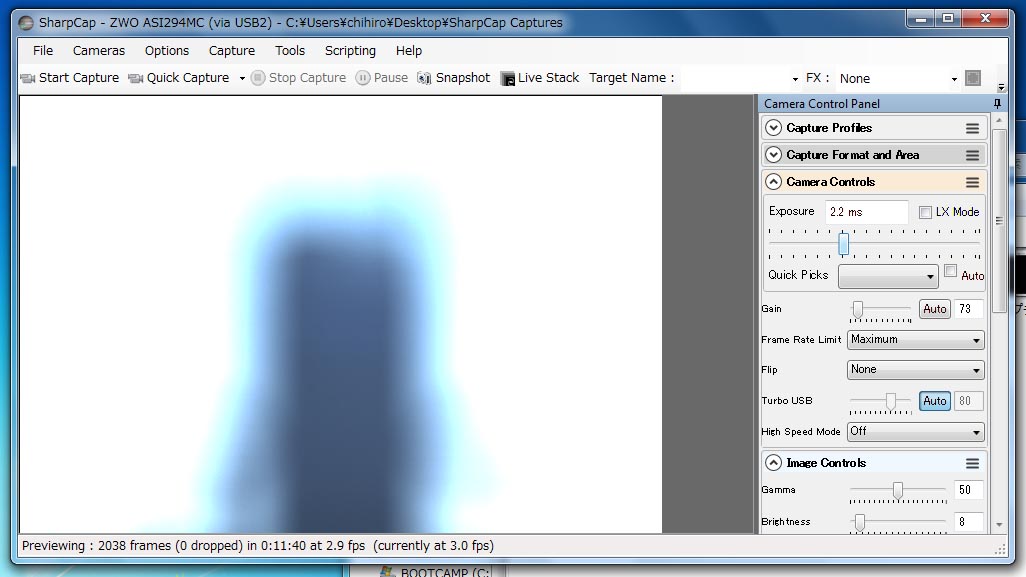Viewport: 1026px width, 577px height.
Task: Open the Help menu
Action: coord(409,50)
